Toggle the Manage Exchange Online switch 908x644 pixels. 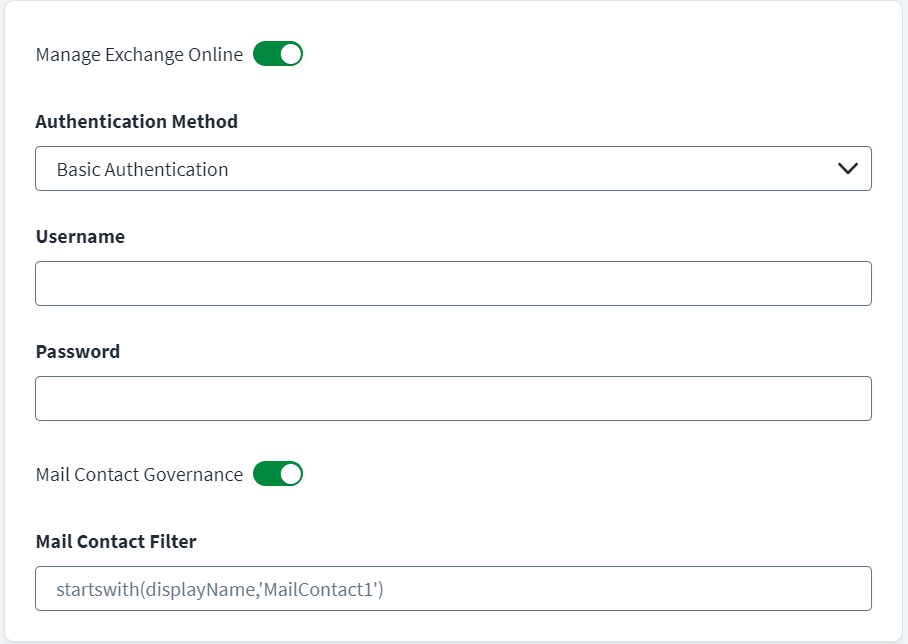[278, 54]
